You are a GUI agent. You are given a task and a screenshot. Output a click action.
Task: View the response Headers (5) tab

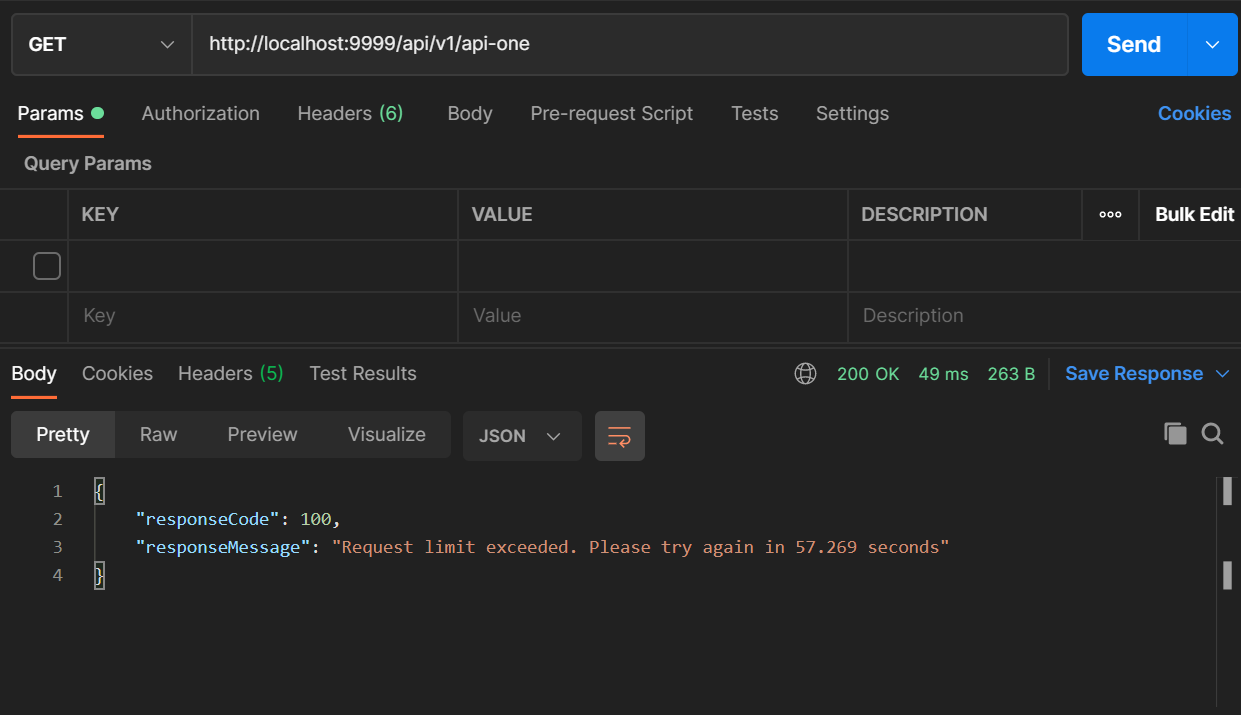229,373
